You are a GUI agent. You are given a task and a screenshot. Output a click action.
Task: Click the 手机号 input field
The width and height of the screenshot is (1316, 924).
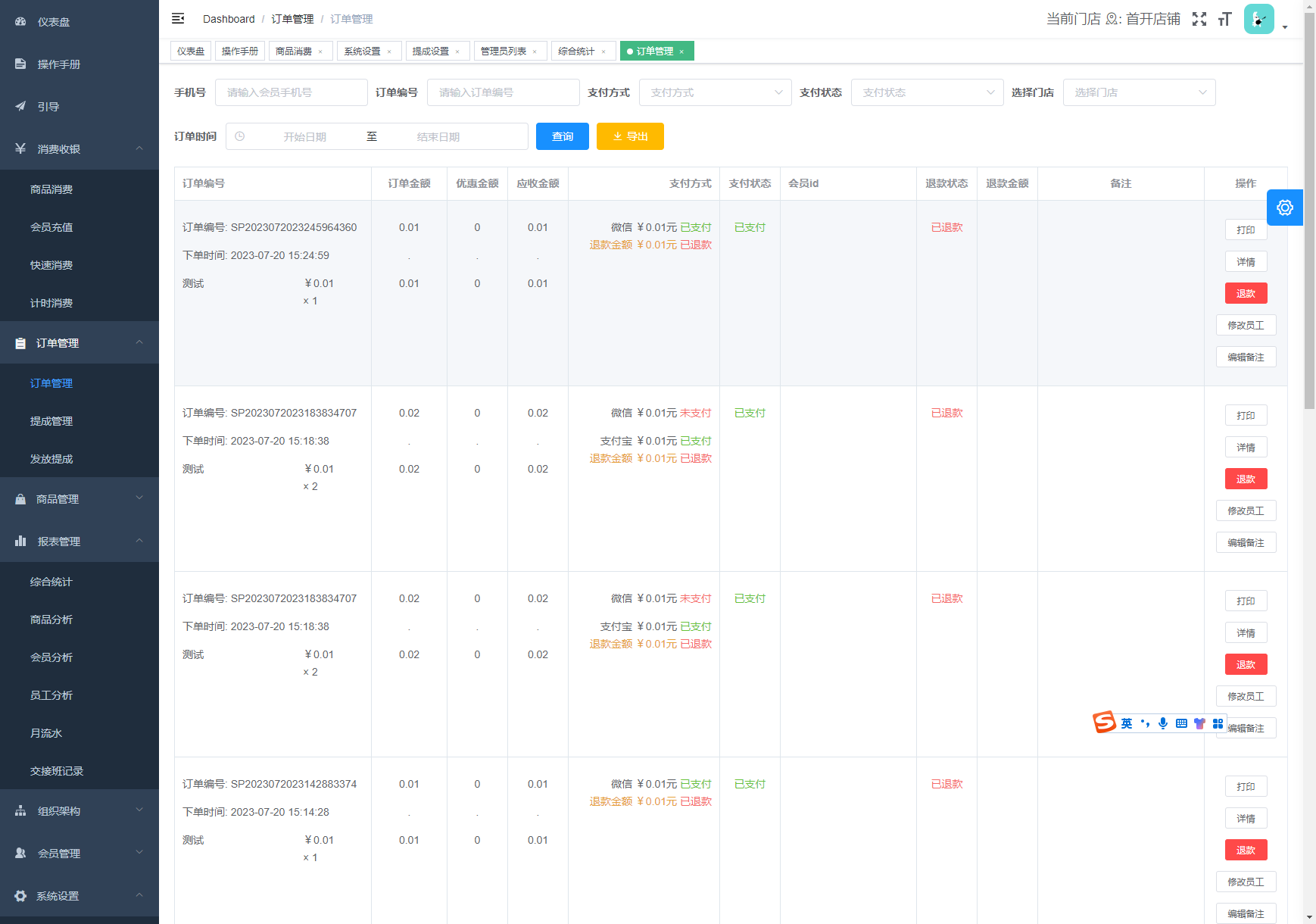coord(292,92)
